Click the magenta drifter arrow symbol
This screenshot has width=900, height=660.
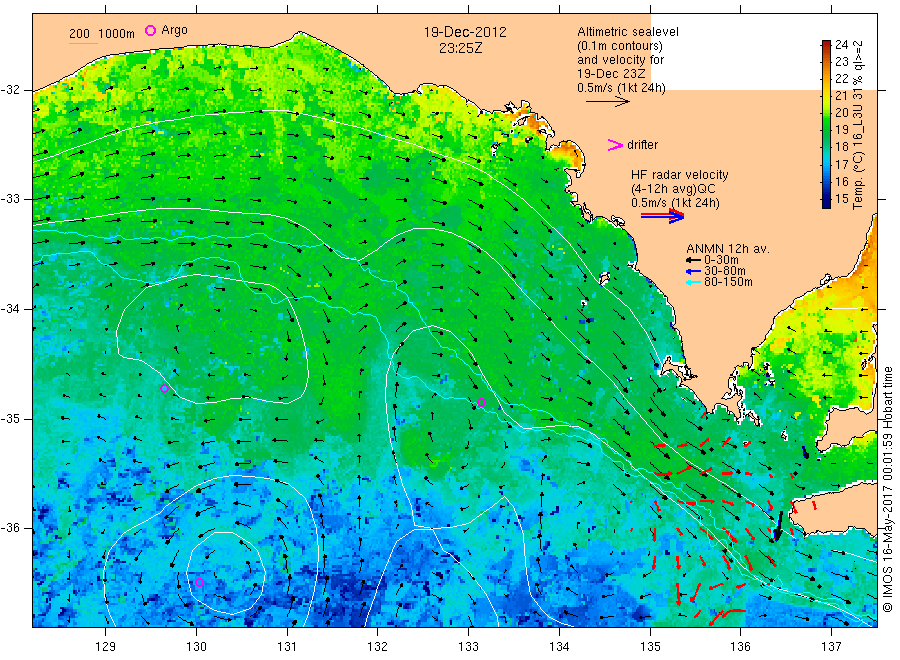pos(615,145)
